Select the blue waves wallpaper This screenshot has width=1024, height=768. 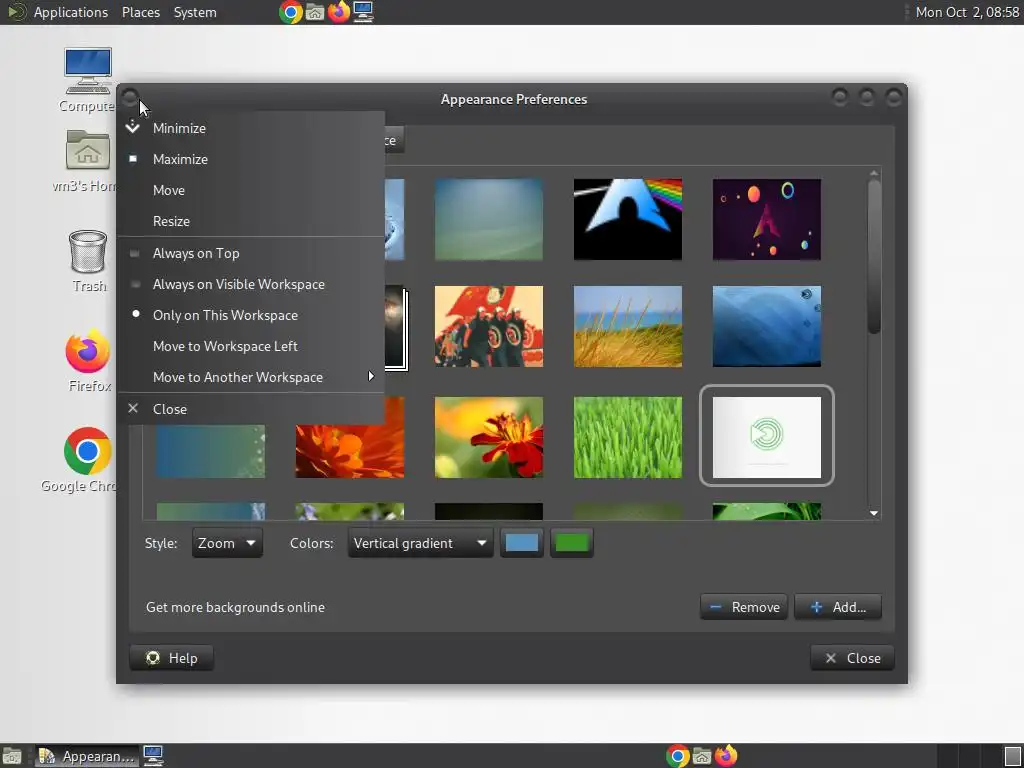[767, 326]
